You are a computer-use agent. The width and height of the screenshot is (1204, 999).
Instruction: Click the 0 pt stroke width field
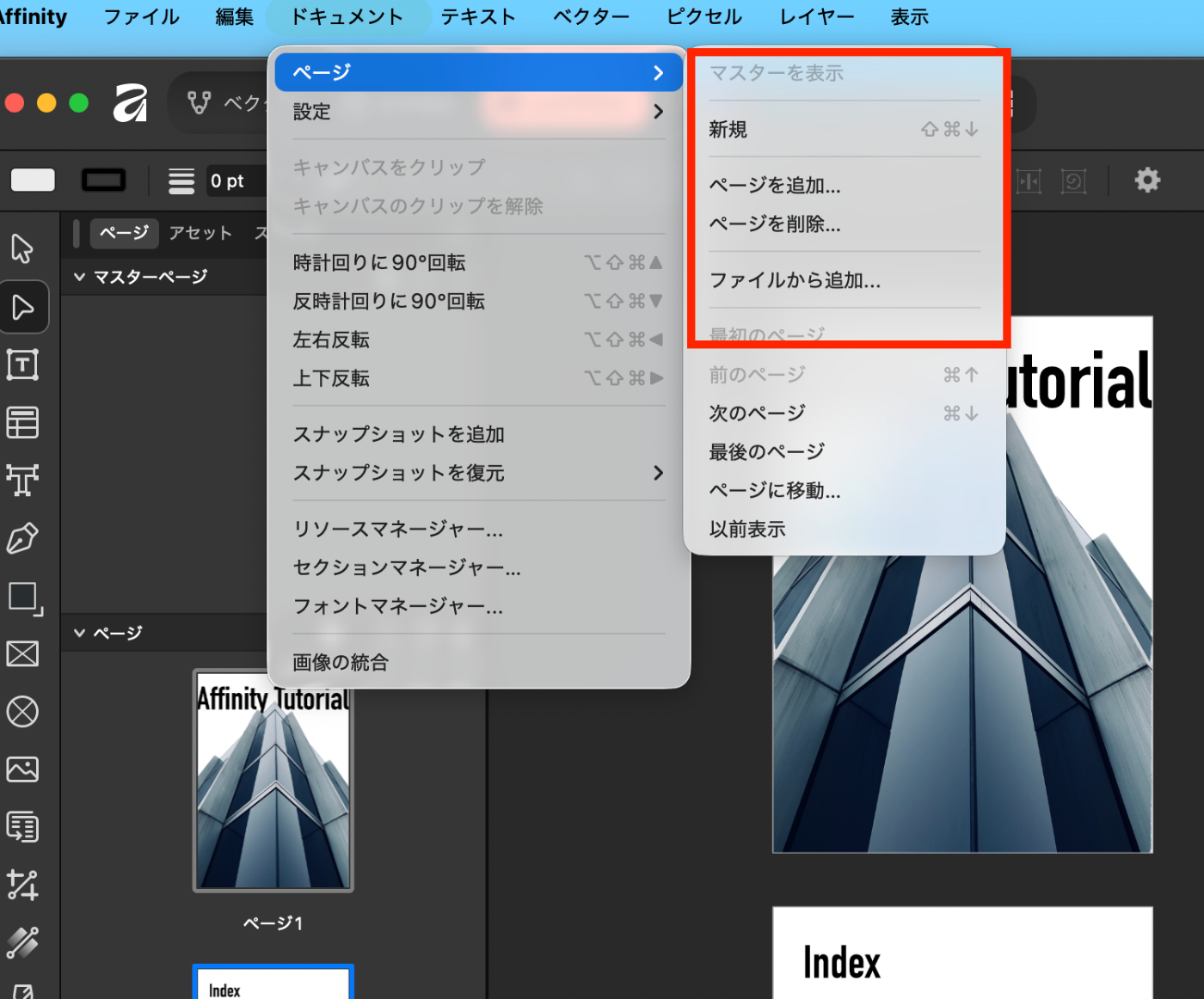pos(236,181)
